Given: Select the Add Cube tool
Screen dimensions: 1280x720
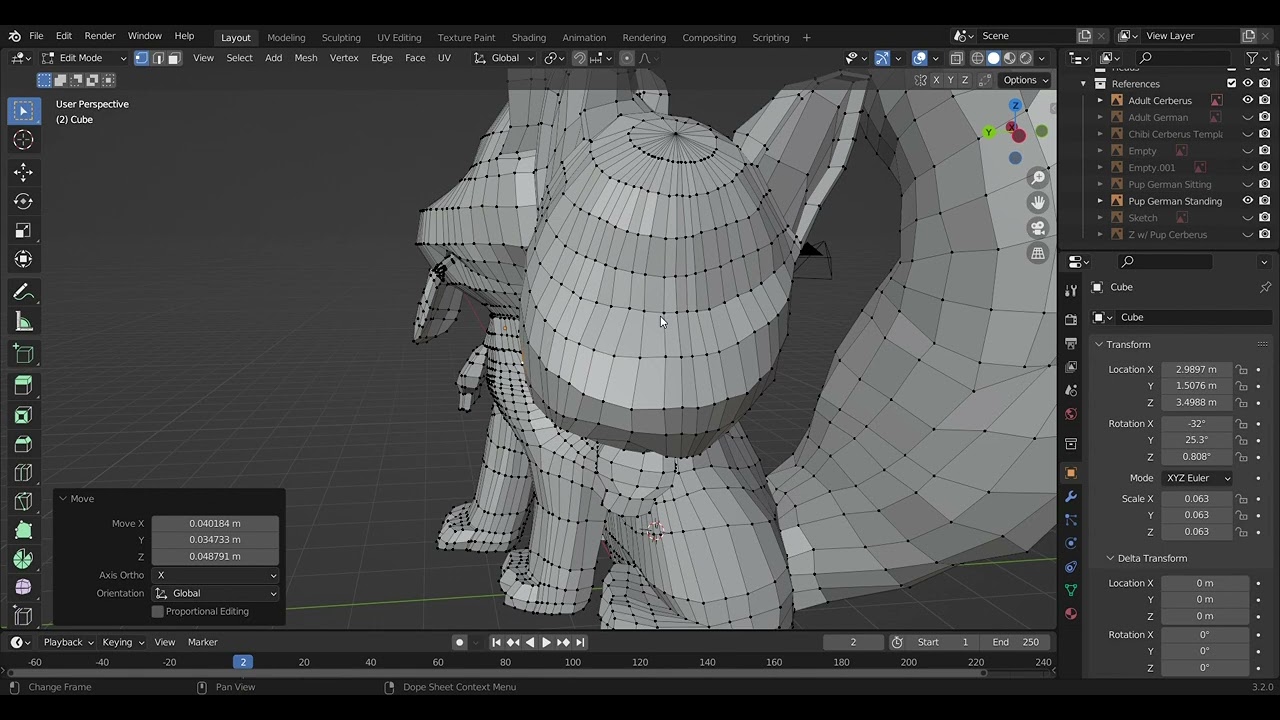Looking at the screenshot, I should (x=23, y=354).
